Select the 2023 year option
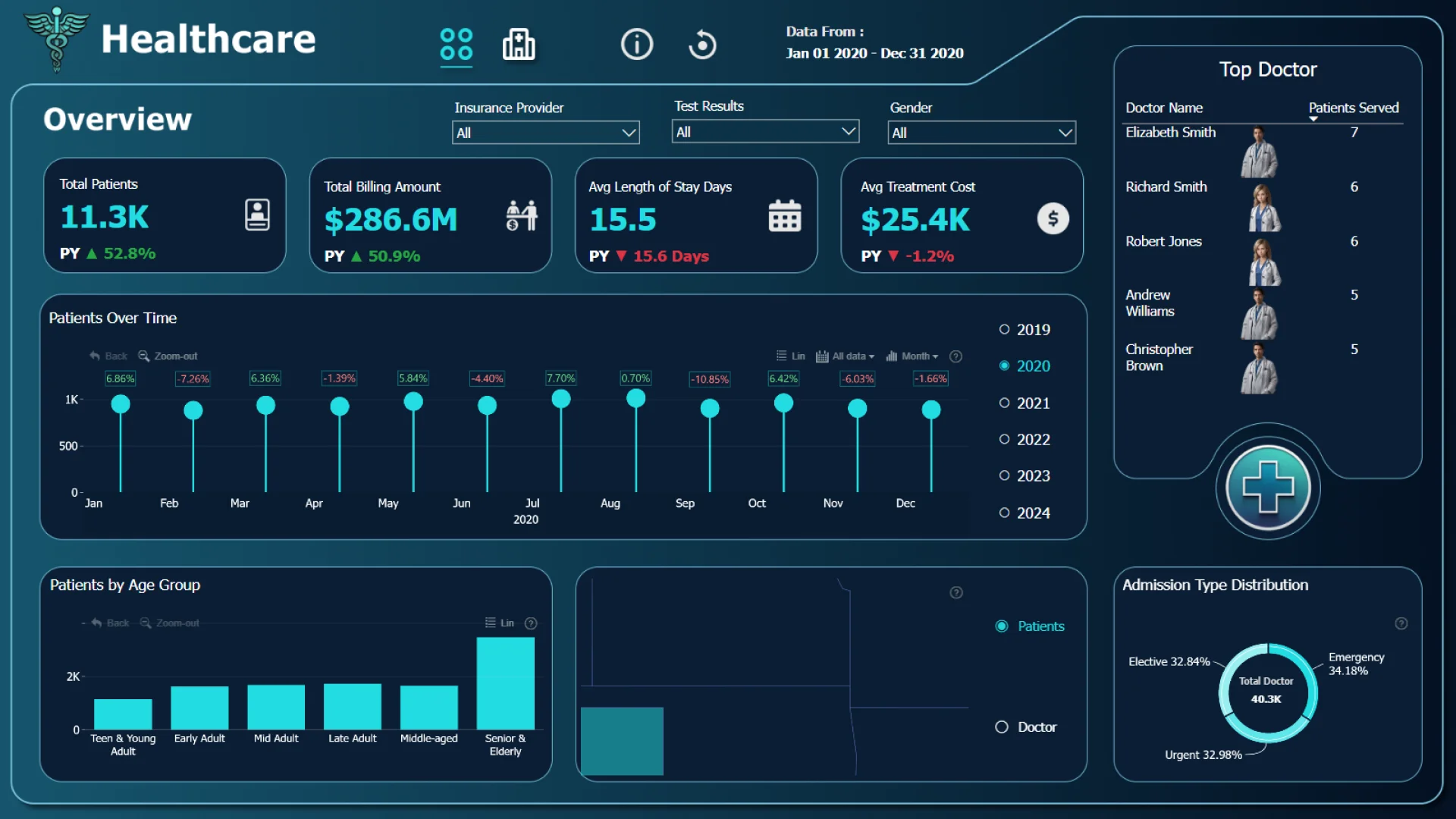The width and height of the screenshot is (1456, 819). coord(1005,476)
